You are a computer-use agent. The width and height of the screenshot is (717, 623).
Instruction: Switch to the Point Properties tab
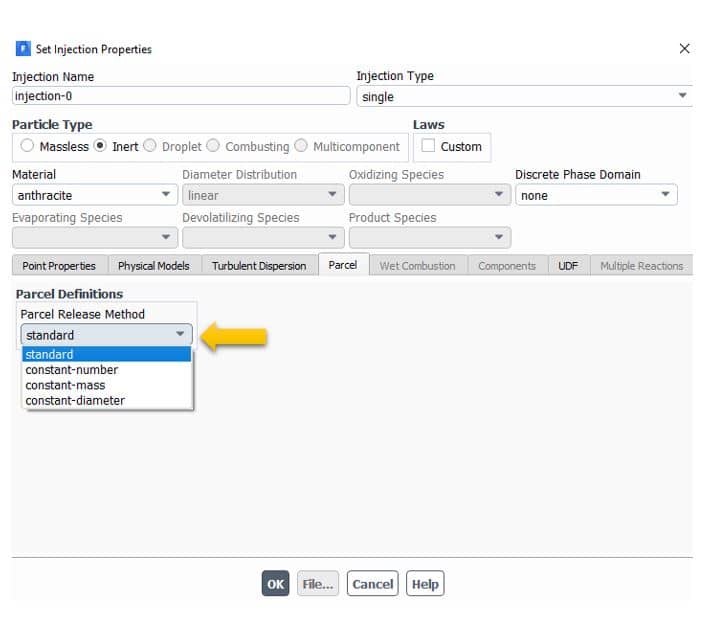(59, 266)
